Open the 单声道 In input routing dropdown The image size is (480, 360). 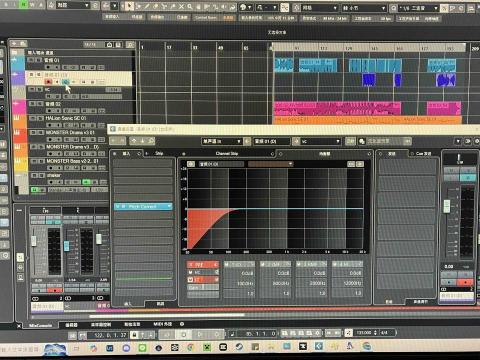click(x=221, y=141)
